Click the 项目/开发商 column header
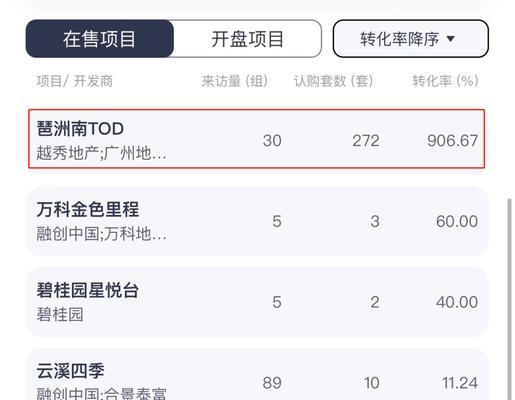 click(75, 81)
